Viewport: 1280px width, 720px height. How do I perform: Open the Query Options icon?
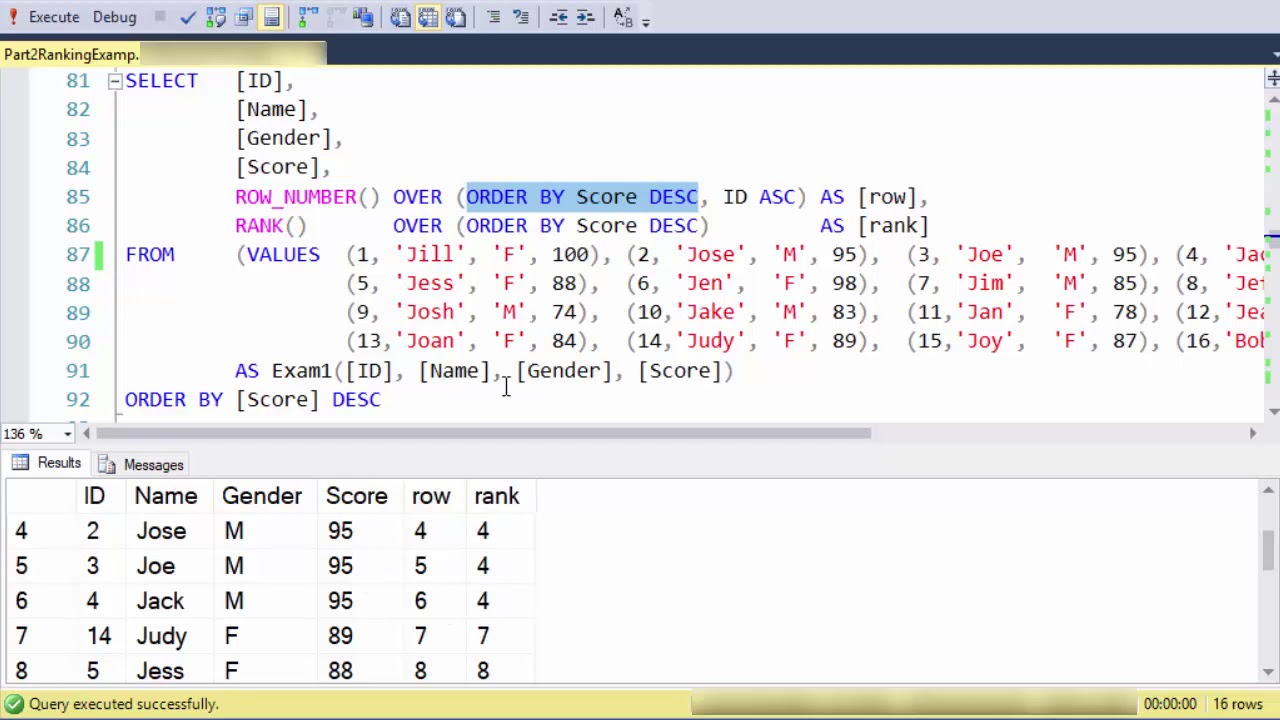244,17
